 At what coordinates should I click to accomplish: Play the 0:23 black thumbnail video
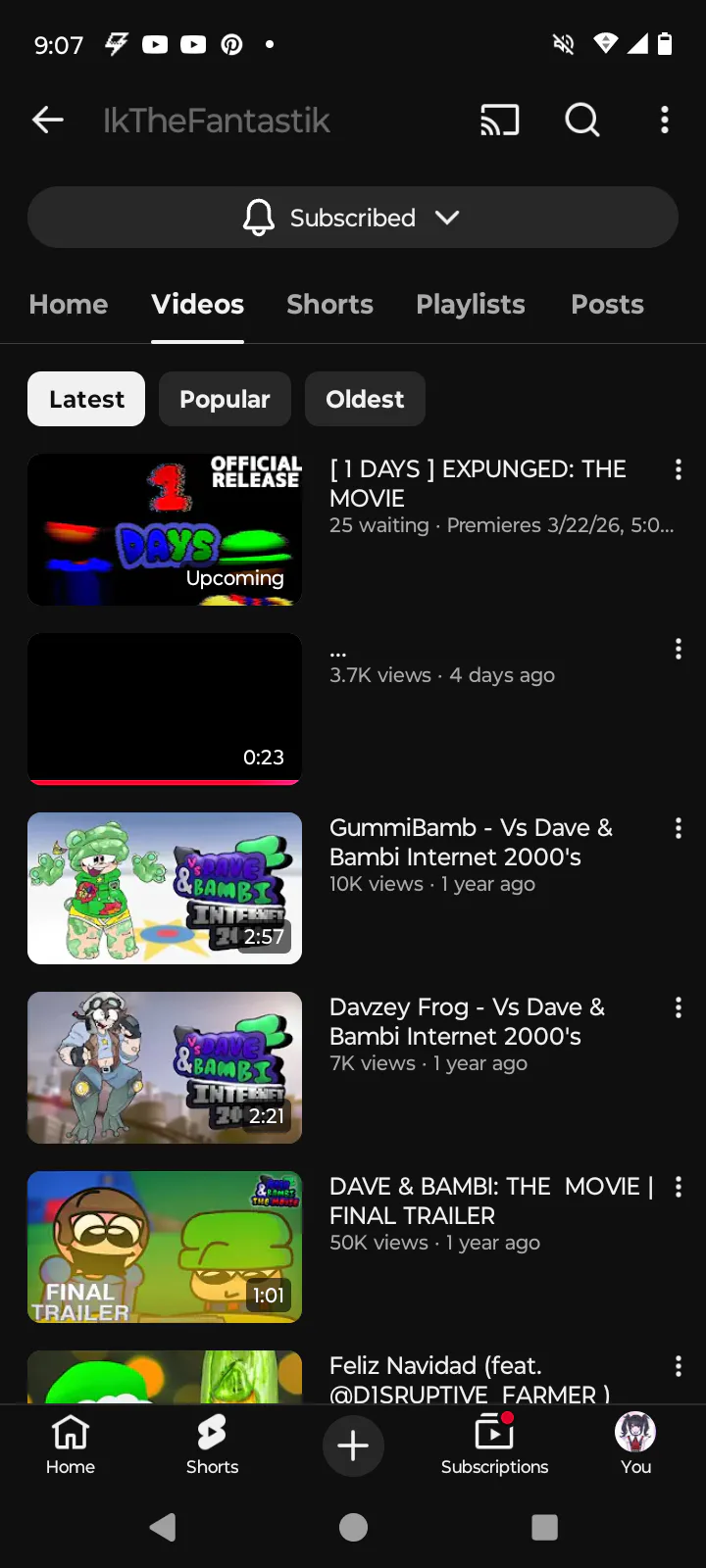click(x=165, y=709)
